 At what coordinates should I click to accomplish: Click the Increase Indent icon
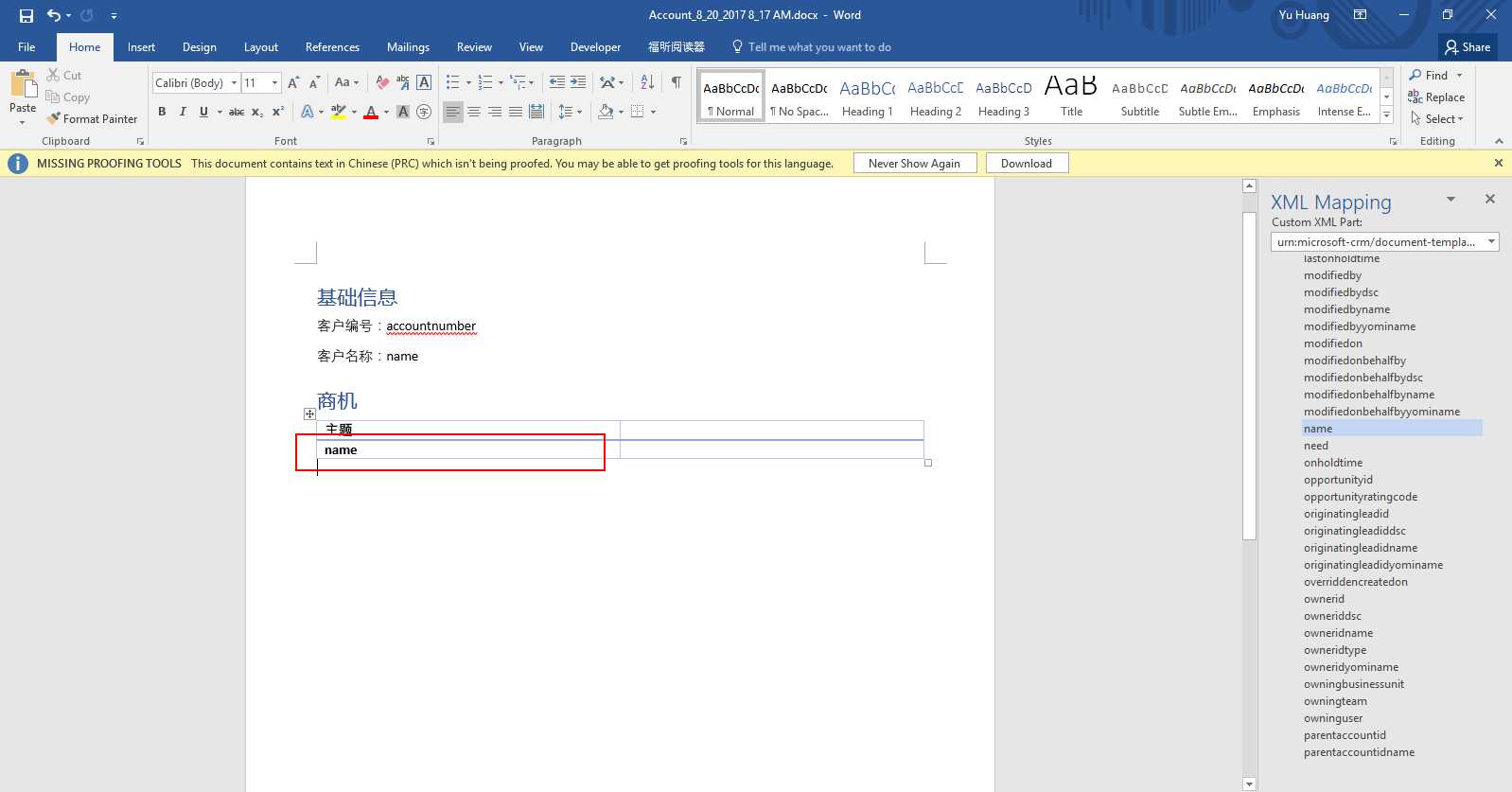click(578, 82)
